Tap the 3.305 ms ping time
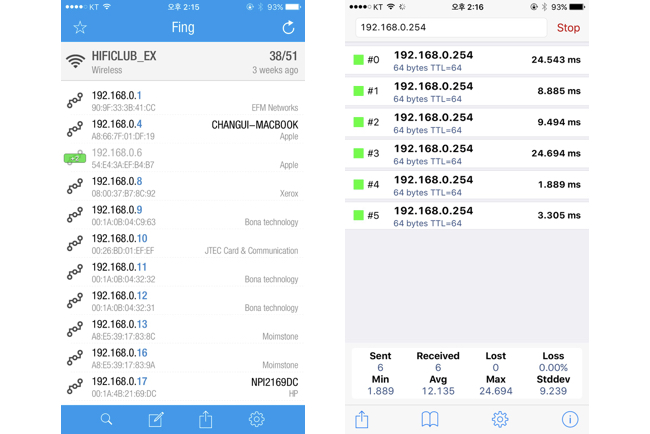This screenshot has width=650, height=434. point(559,215)
